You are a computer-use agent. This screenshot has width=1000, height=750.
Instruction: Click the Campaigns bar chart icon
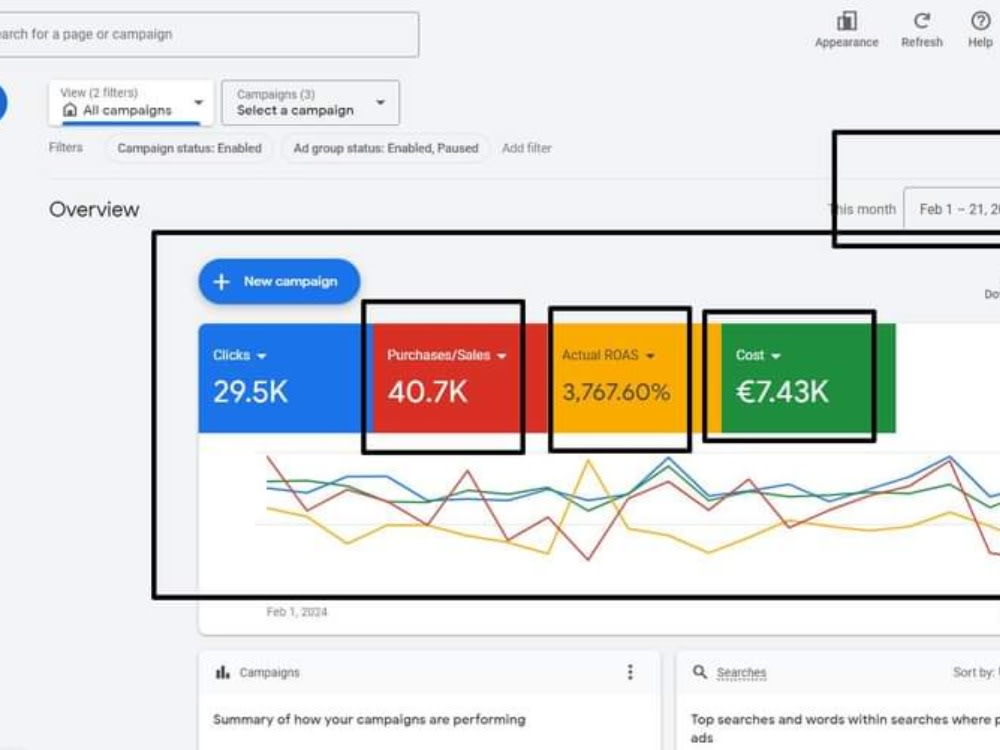coord(223,672)
